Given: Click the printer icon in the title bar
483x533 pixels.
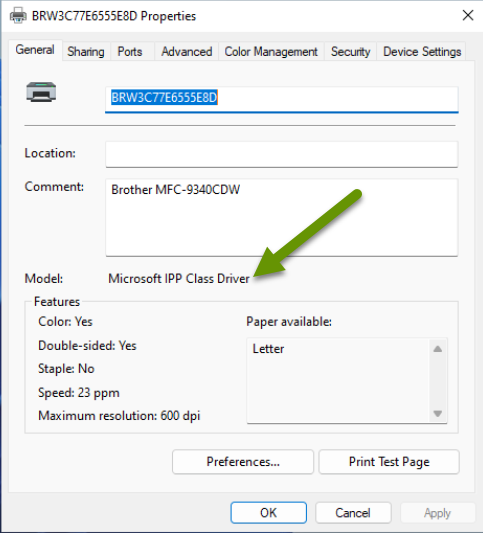Looking at the screenshot, I should tap(18, 16).
